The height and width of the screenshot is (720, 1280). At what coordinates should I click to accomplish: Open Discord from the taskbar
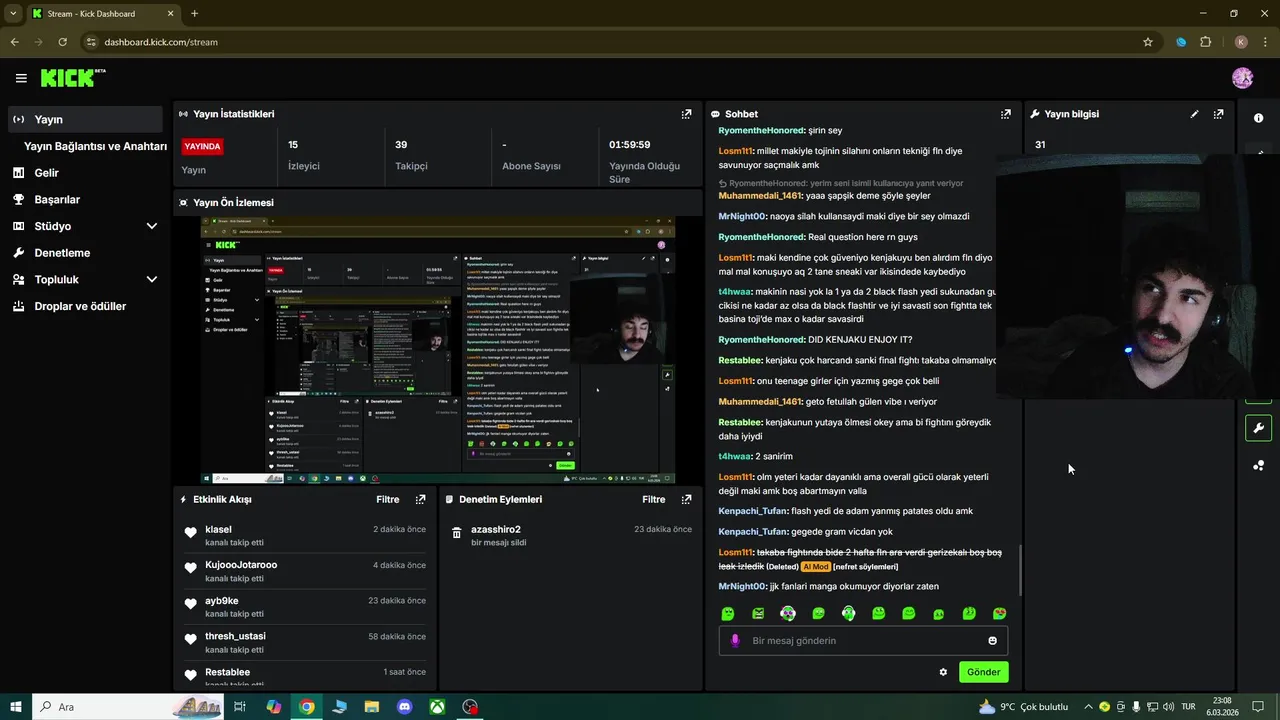tap(404, 707)
